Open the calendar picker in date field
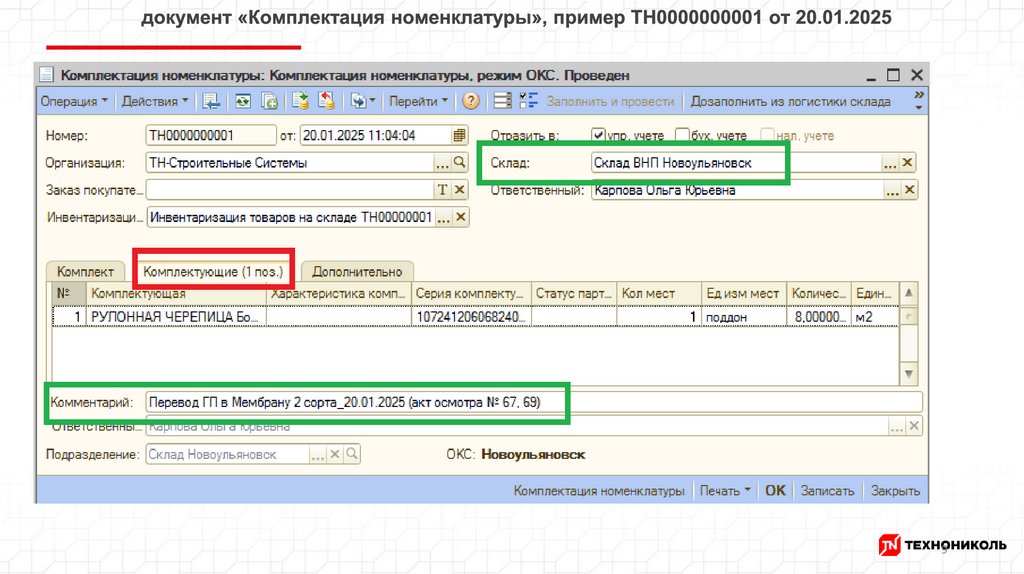 point(460,135)
